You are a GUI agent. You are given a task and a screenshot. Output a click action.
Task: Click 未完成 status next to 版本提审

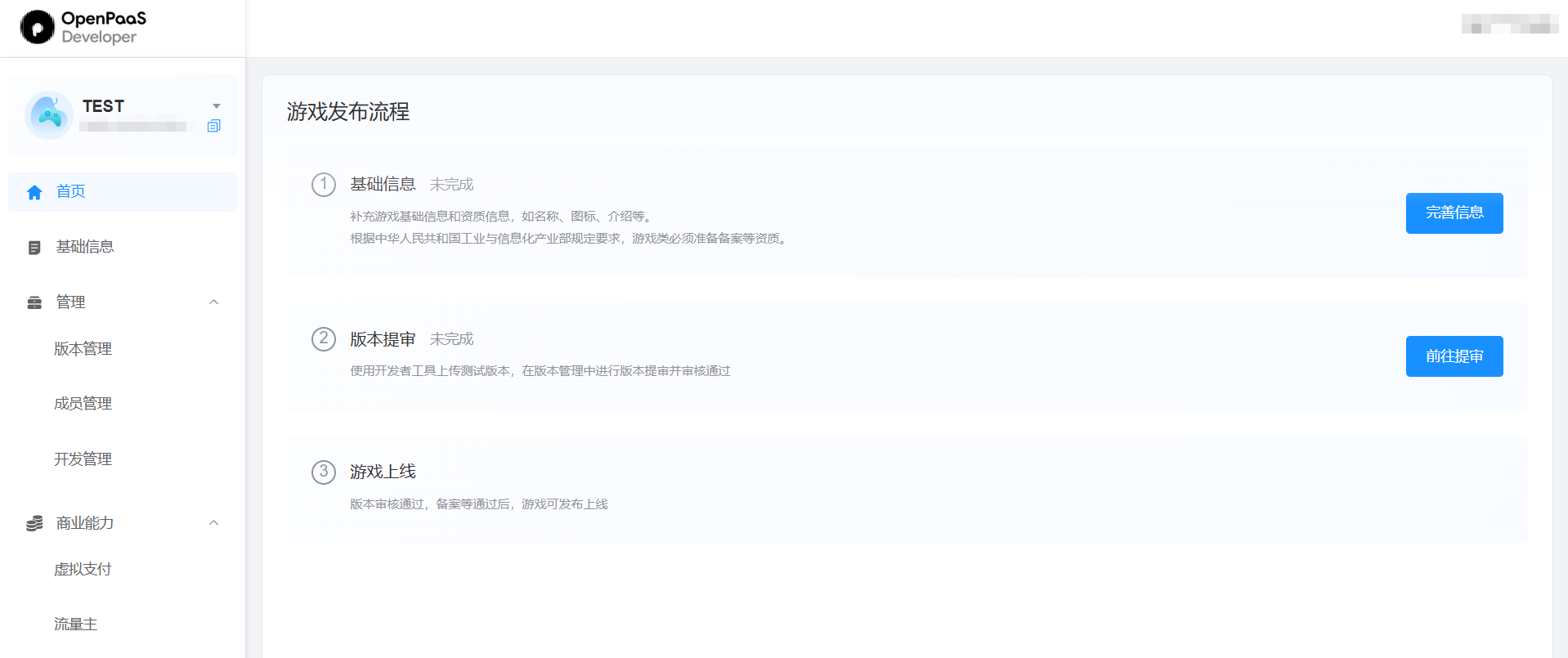click(x=451, y=339)
